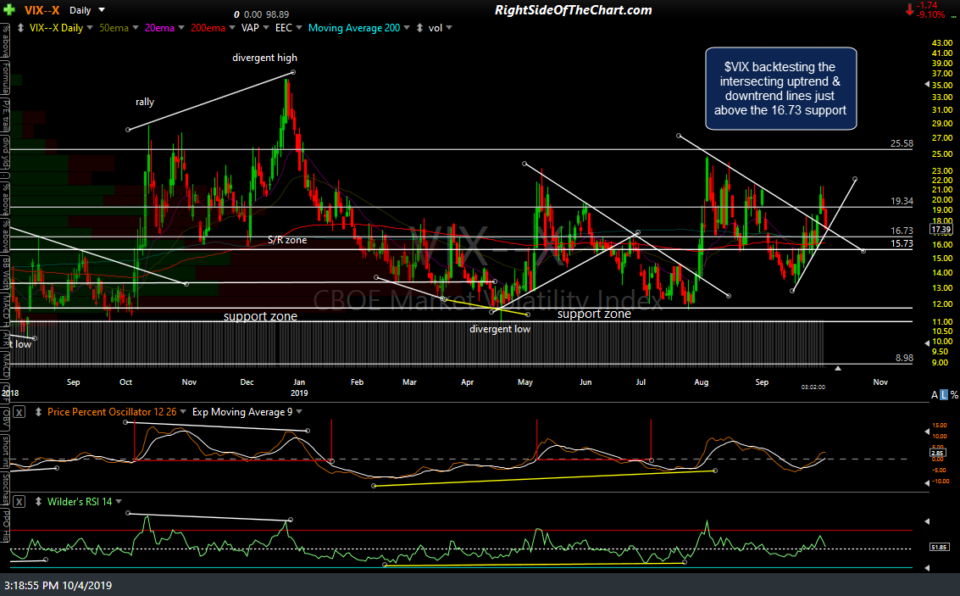This screenshot has height=596, width=960.
Task: Click the Price Percent Oscillator 12 26 label
Action: point(112,410)
